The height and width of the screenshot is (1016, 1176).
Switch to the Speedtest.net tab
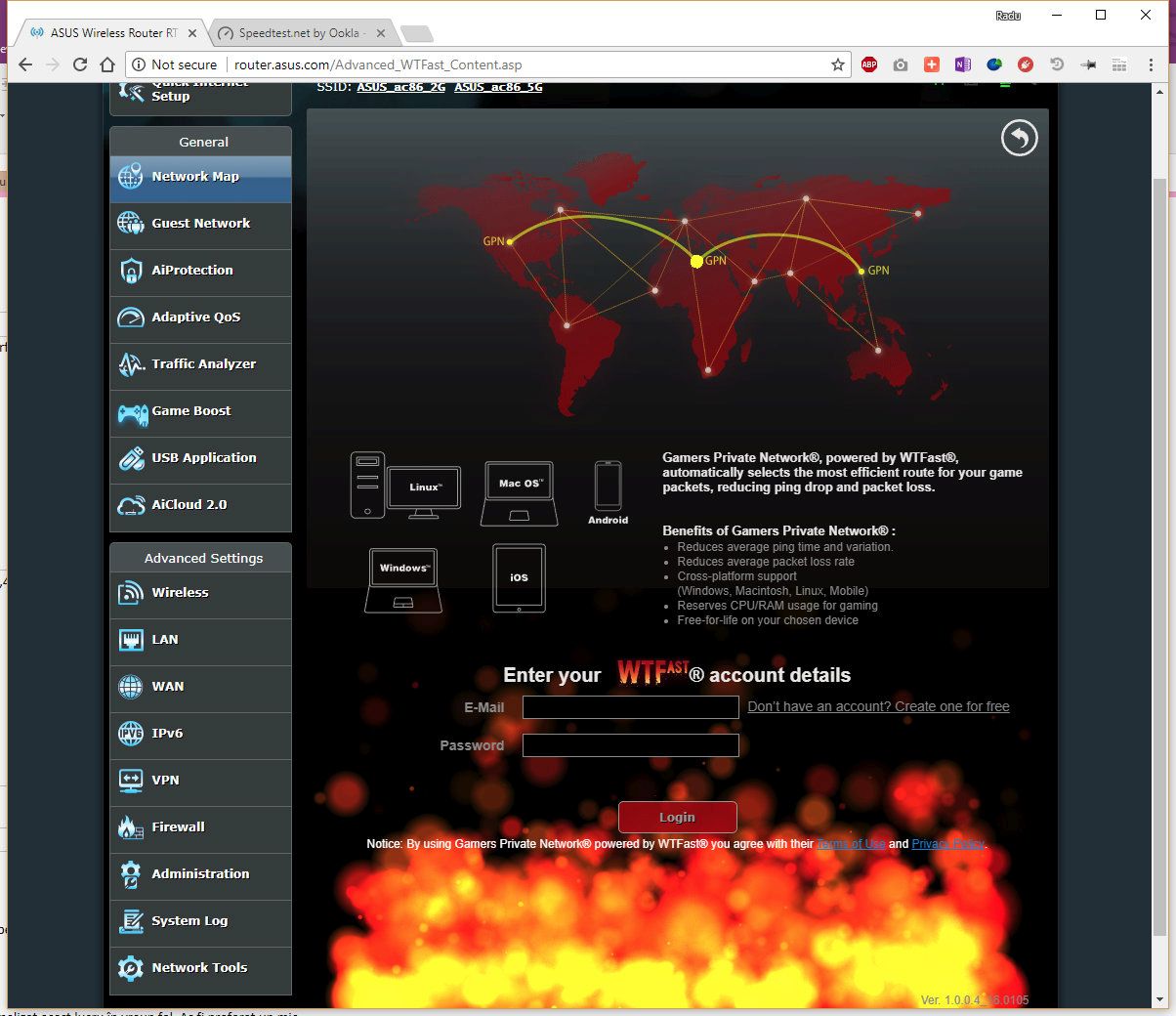(x=299, y=33)
